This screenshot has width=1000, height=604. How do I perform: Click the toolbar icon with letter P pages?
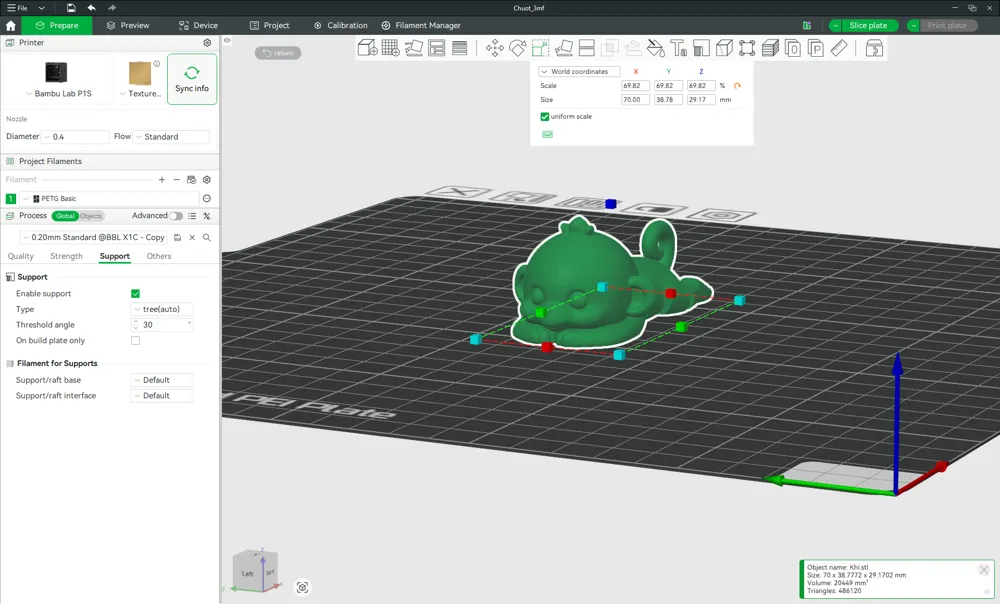coord(816,48)
